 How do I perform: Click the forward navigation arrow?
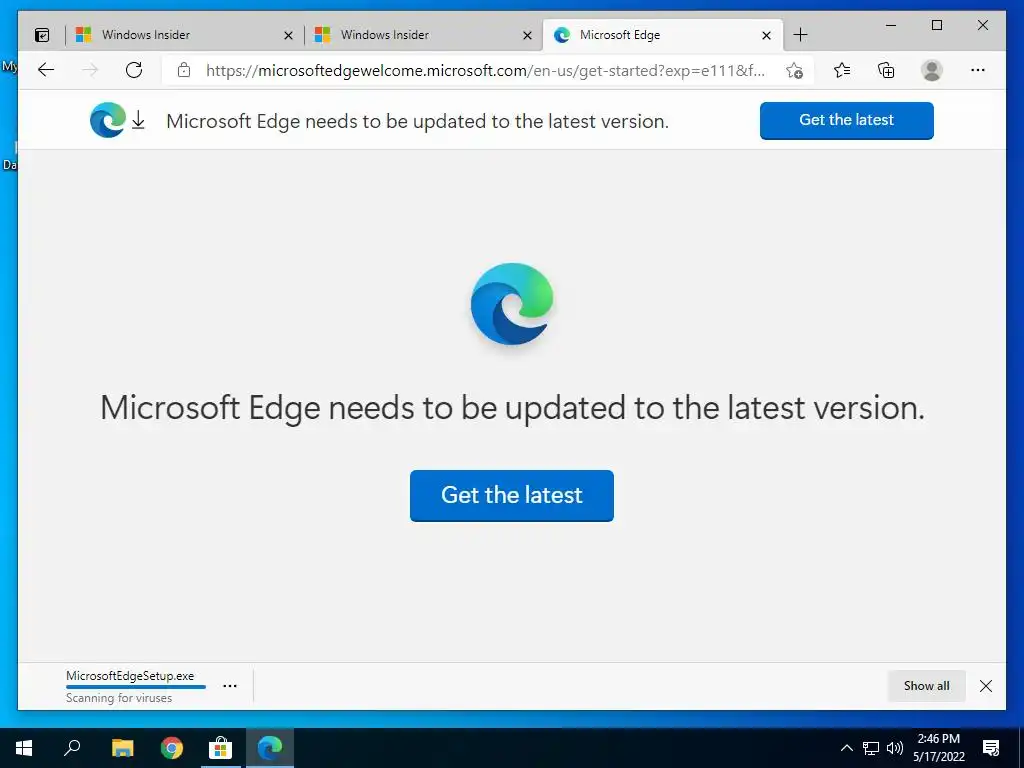(x=90, y=70)
